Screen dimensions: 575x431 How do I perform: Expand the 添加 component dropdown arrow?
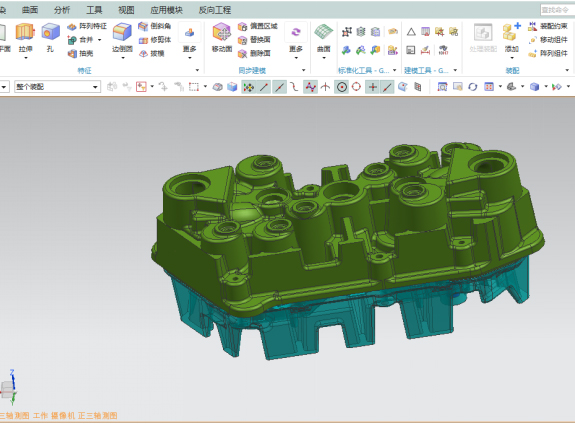pos(512,58)
